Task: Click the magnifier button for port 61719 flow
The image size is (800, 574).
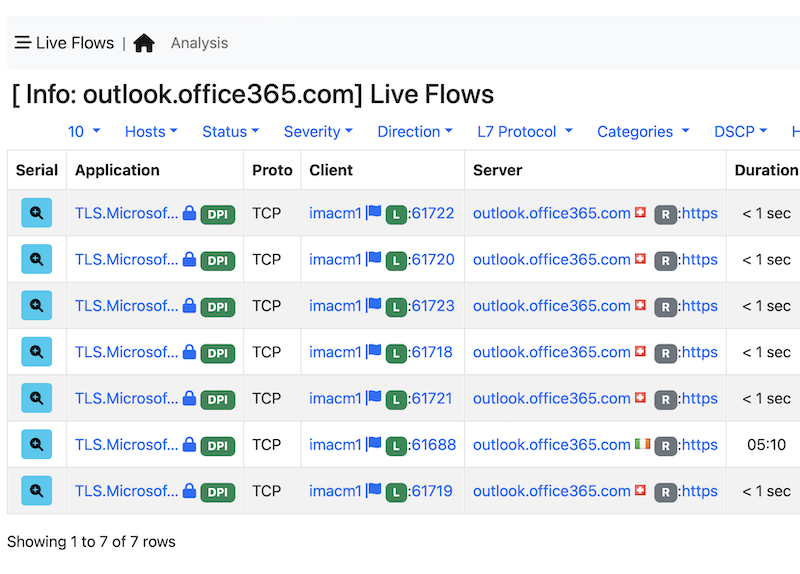Action: click(37, 491)
